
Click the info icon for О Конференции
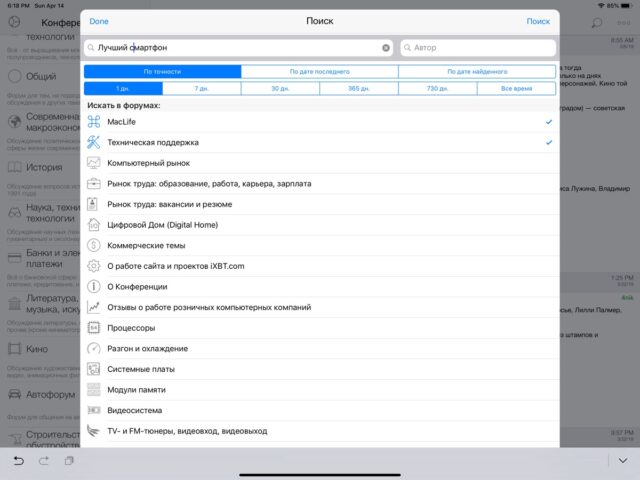pos(93,287)
